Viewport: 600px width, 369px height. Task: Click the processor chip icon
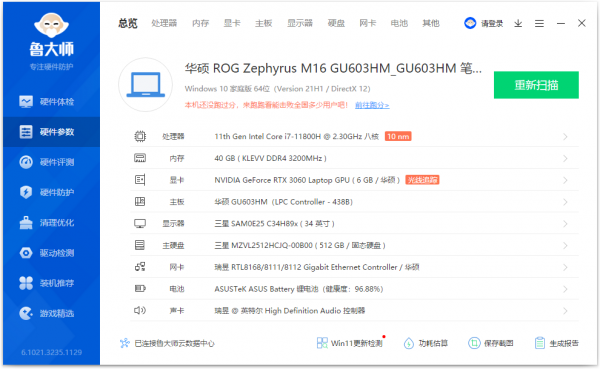pyautogui.click(x=140, y=136)
